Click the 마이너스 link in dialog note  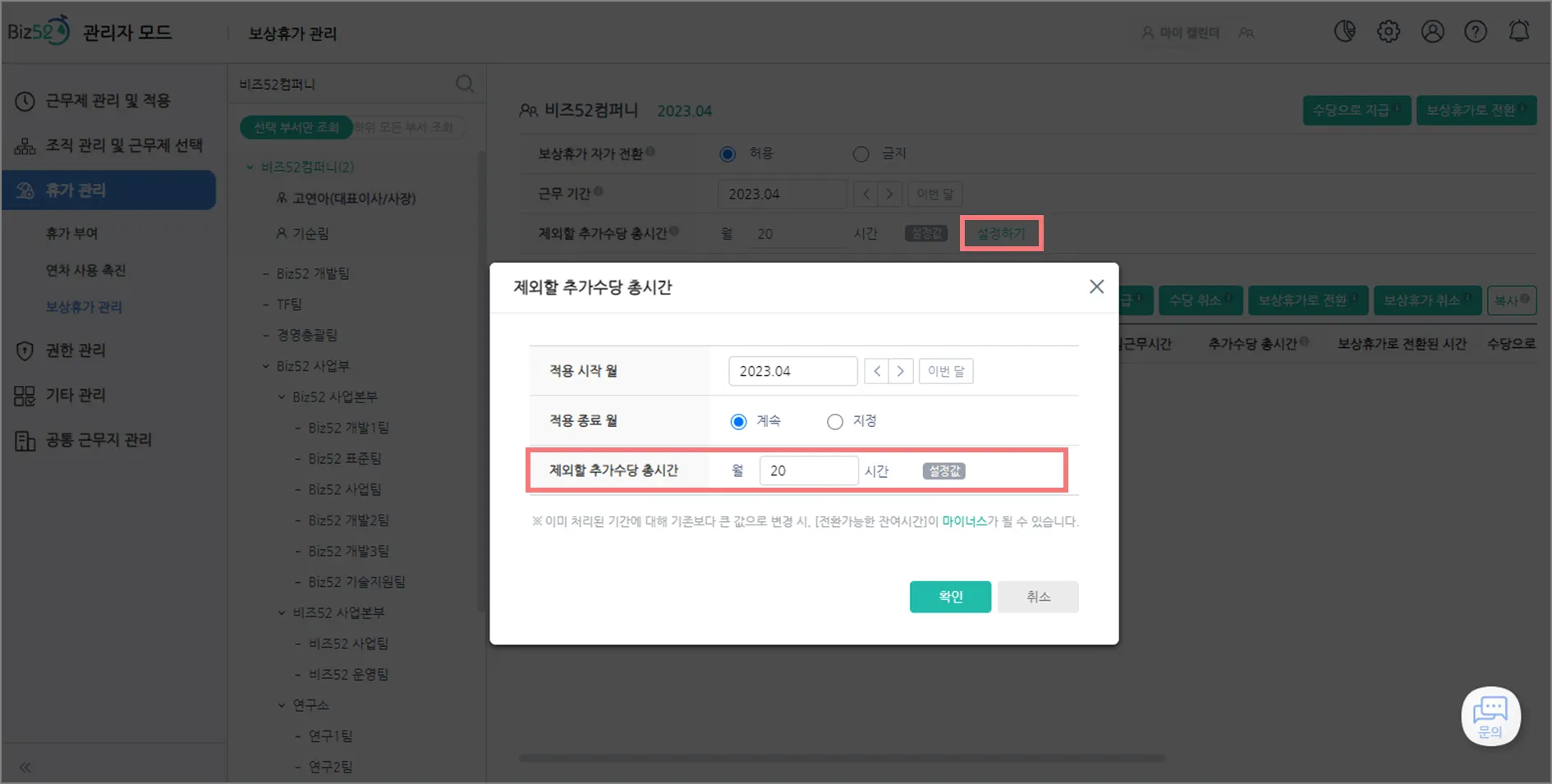tap(964, 521)
